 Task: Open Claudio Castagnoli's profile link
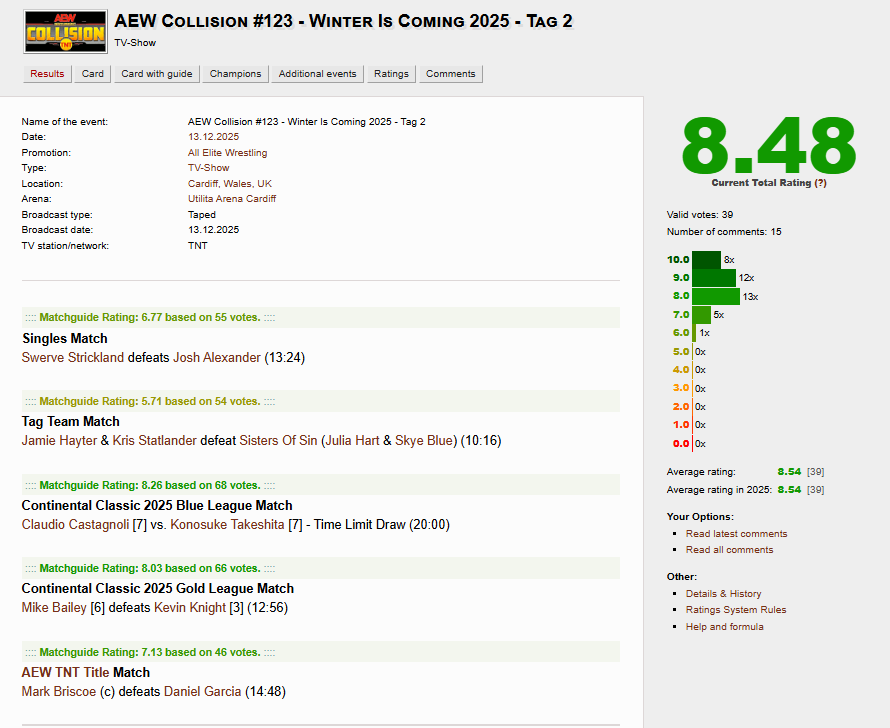tap(75, 524)
